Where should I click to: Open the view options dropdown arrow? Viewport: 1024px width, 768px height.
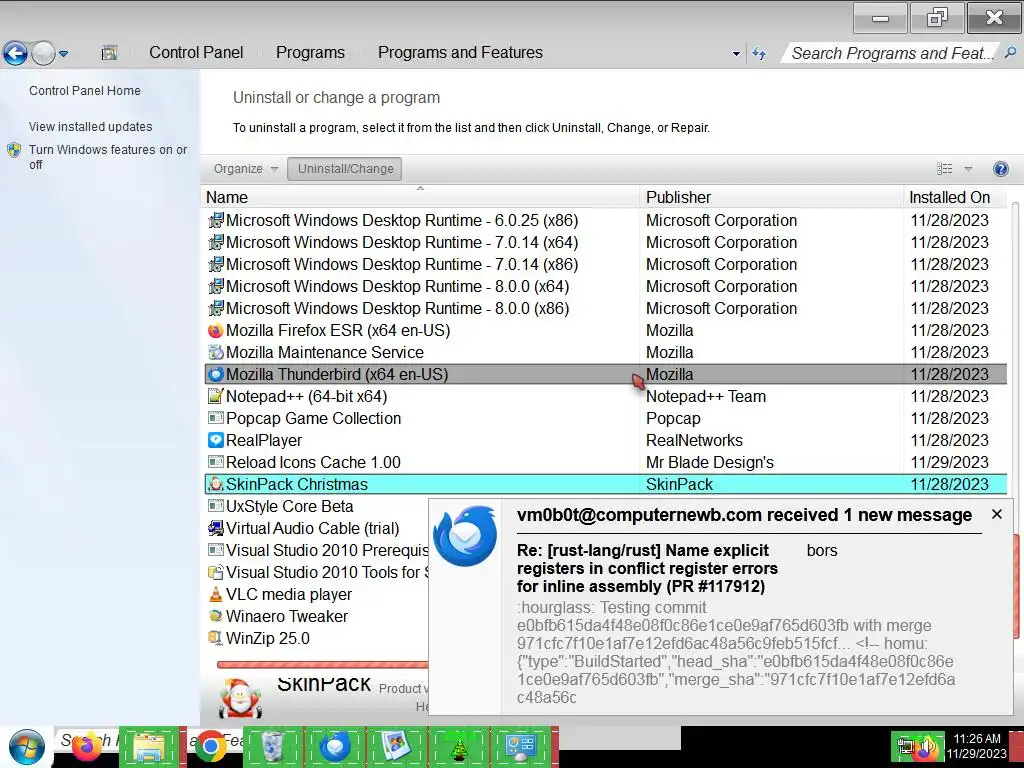coord(968,169)
